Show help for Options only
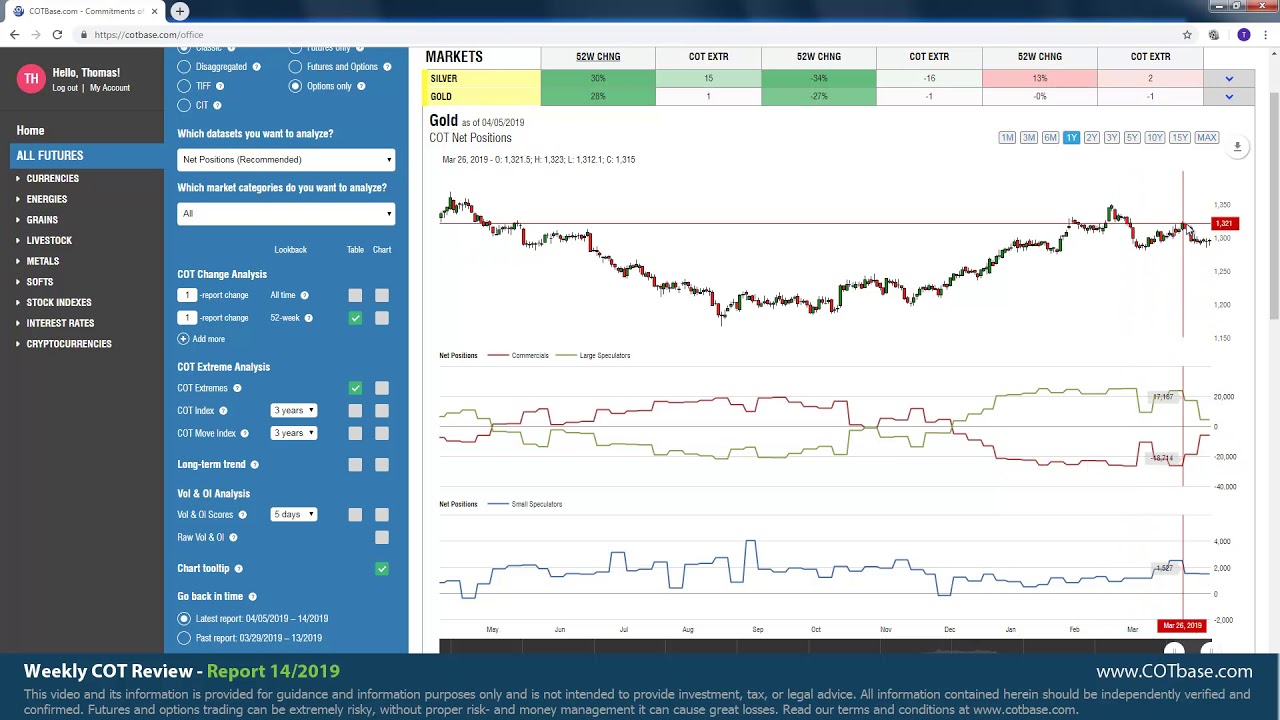 [361, 86]
